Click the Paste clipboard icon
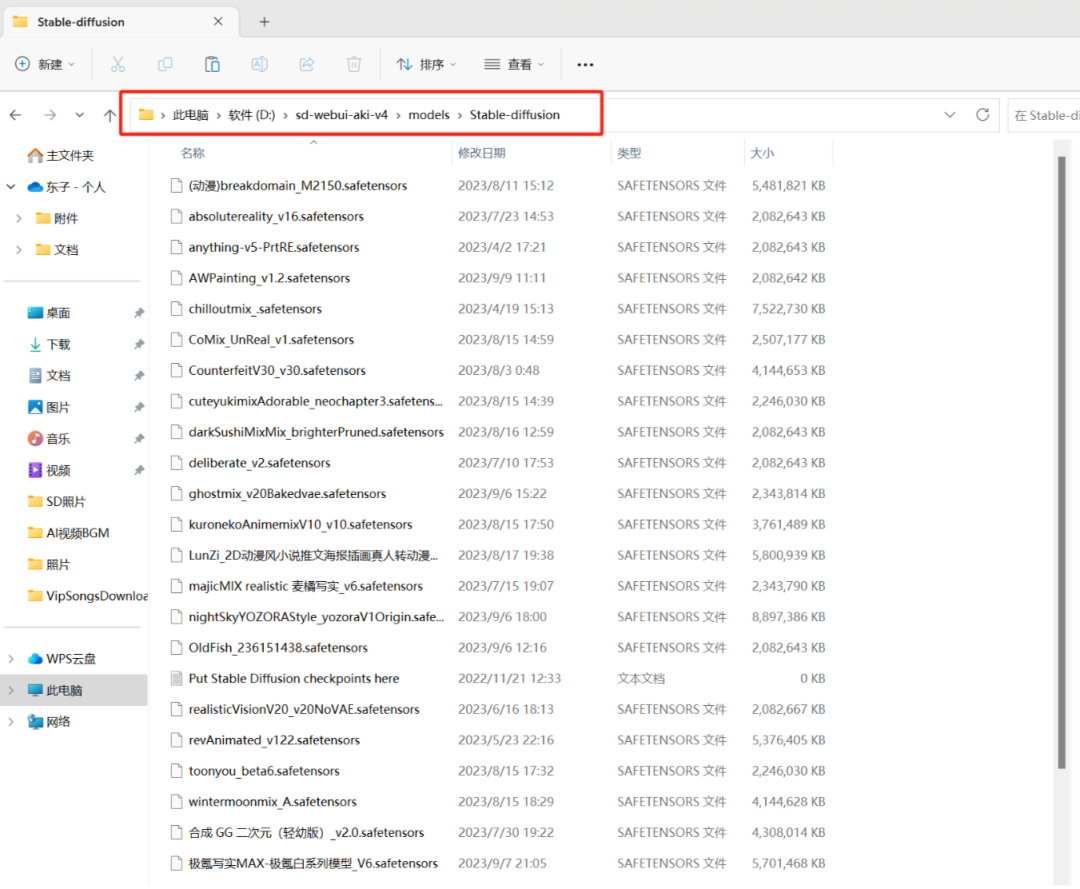Screen dimensions: 1080x889 point(212,65)
